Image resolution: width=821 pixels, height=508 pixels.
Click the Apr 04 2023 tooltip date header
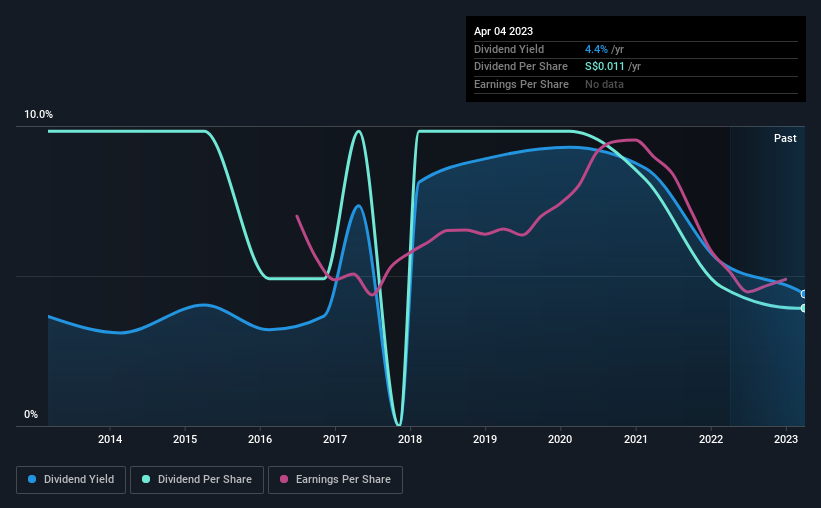pos(504,31)
